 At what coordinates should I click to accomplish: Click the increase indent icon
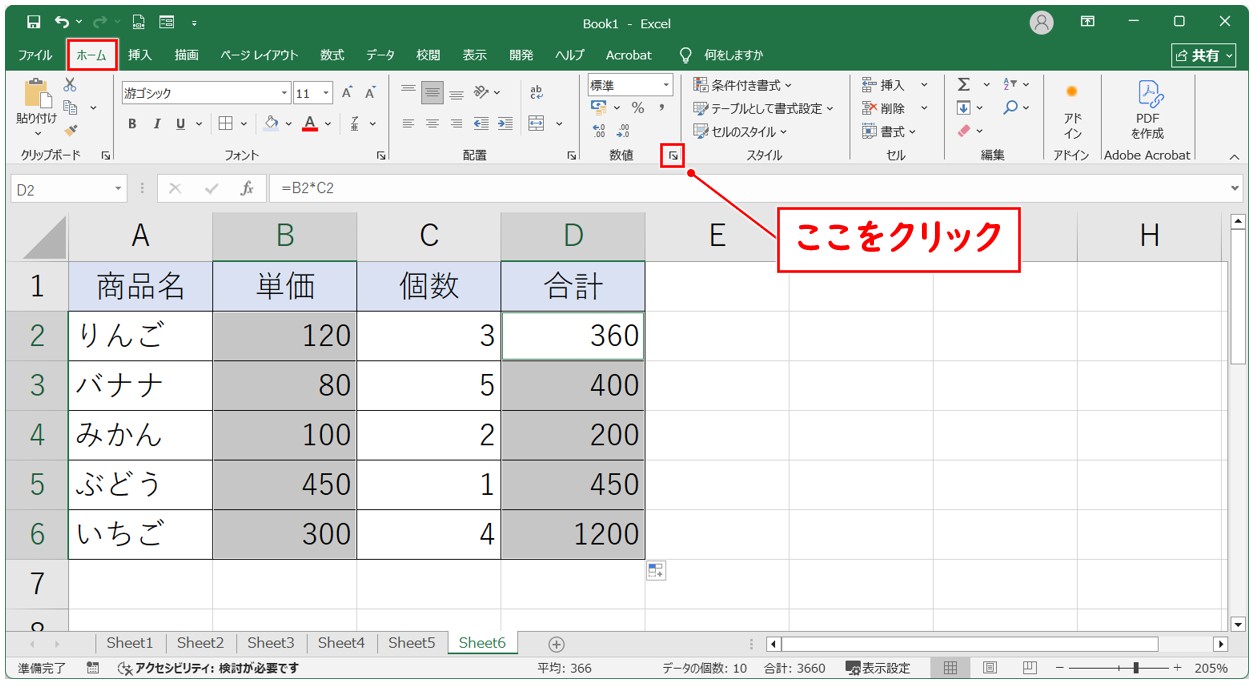[x=505, y=124]
